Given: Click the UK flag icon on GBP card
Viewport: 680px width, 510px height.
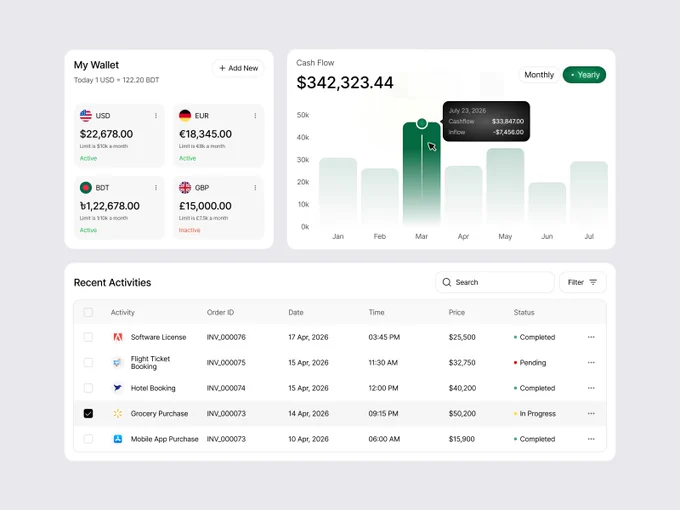Looking at the screenshot, I should [185, 187].
